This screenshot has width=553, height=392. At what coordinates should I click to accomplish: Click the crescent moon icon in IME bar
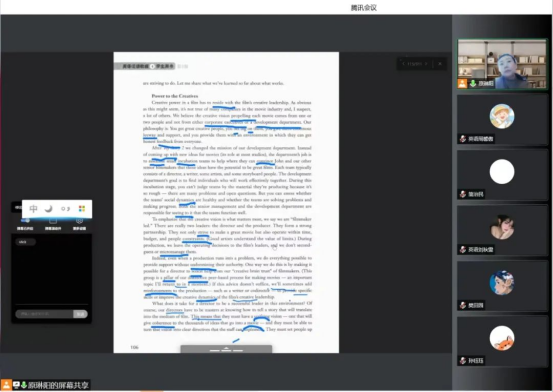(48, 209)
